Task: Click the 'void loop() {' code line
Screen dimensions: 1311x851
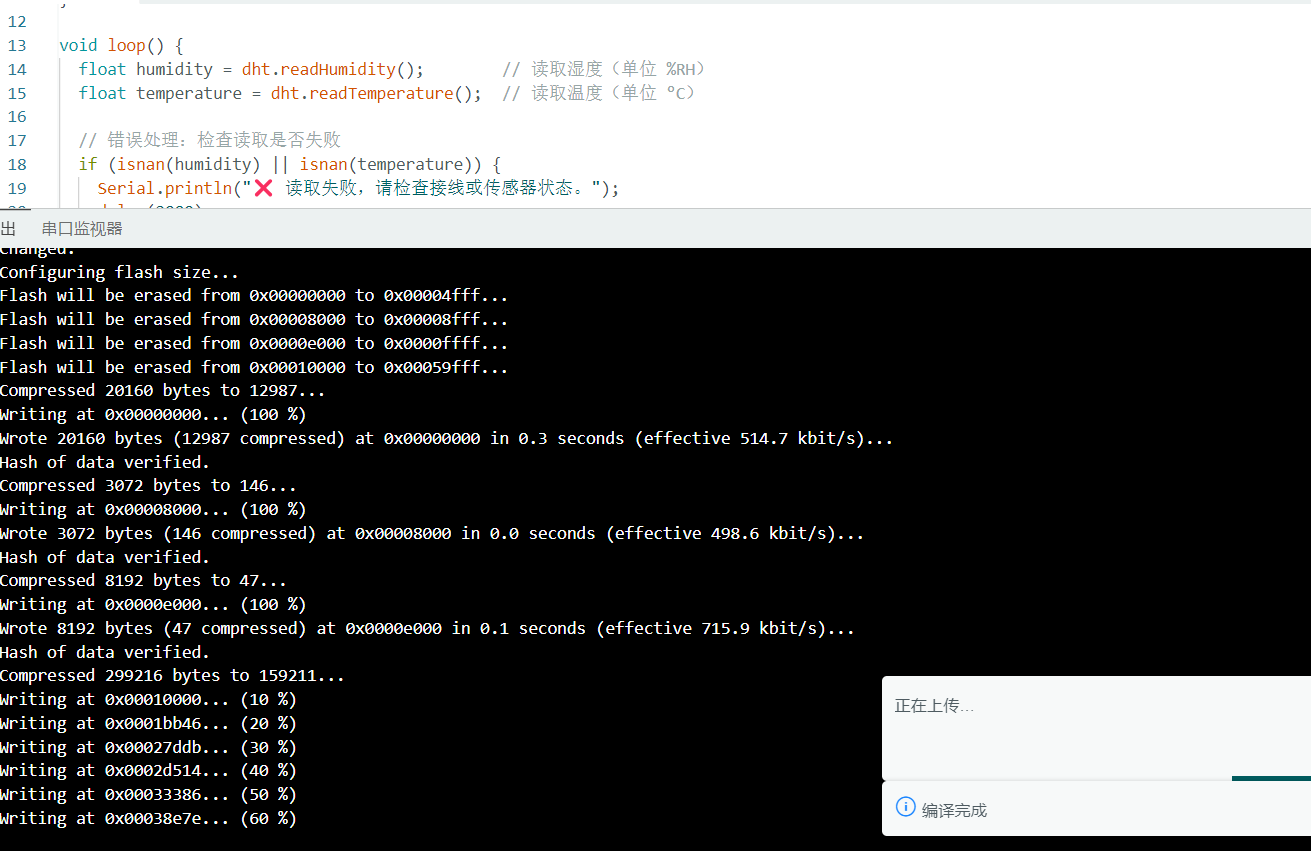Action: (x=121, y=46)
